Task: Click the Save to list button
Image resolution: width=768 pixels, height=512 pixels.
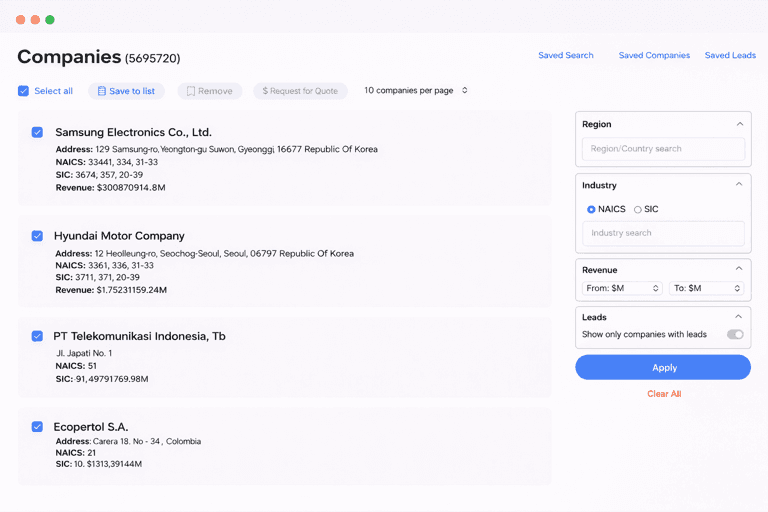Action: click(126, 91)
